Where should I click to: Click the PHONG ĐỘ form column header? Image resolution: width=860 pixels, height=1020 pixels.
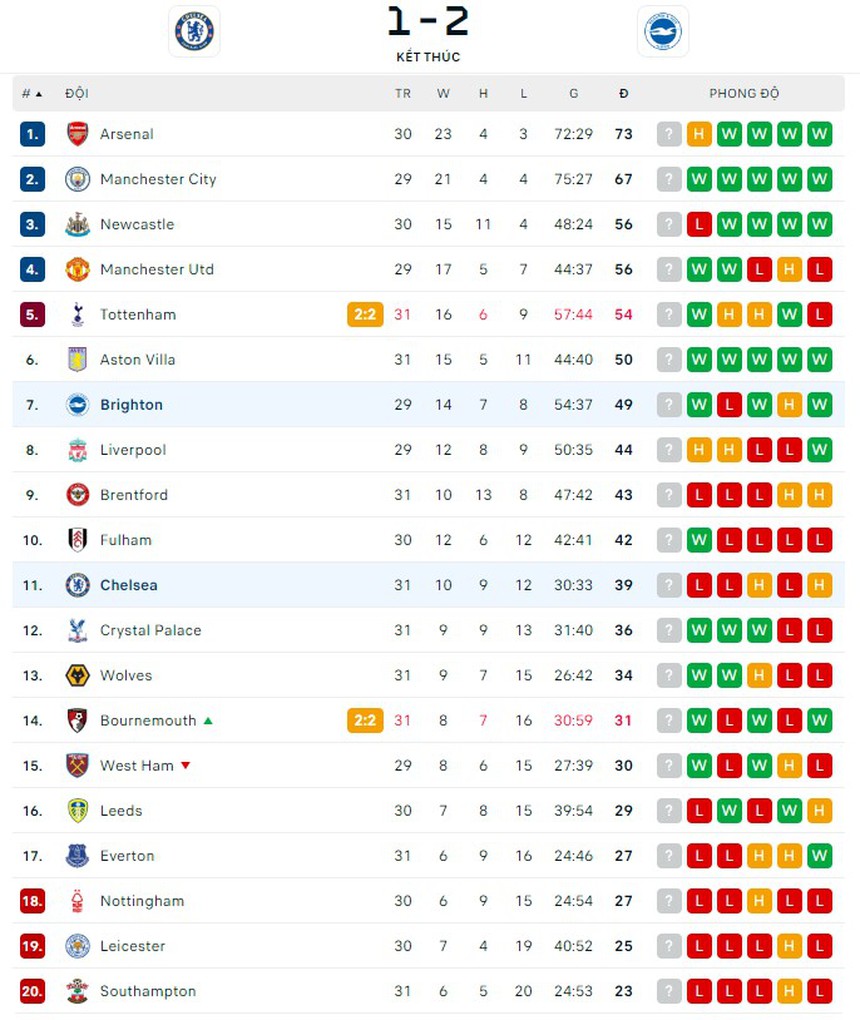[x=744, y=94]
